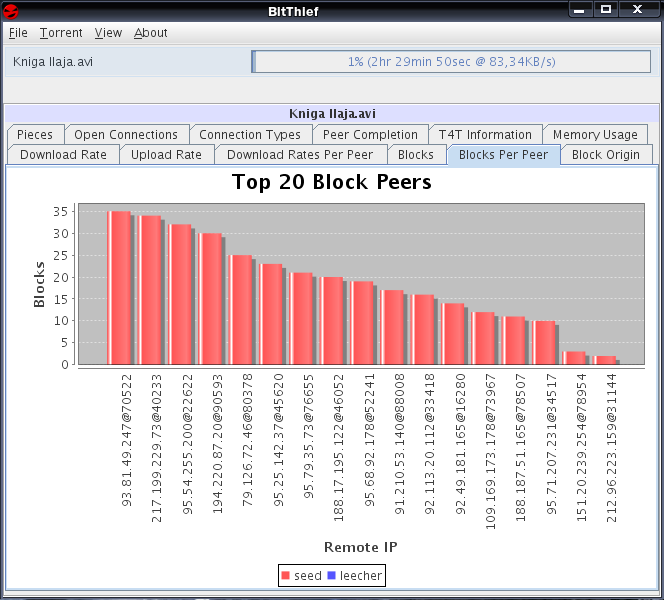Click the bar for 91.210.53.140@88008
The width and height of the screenshot is (664, 600).
pos(392,327)
